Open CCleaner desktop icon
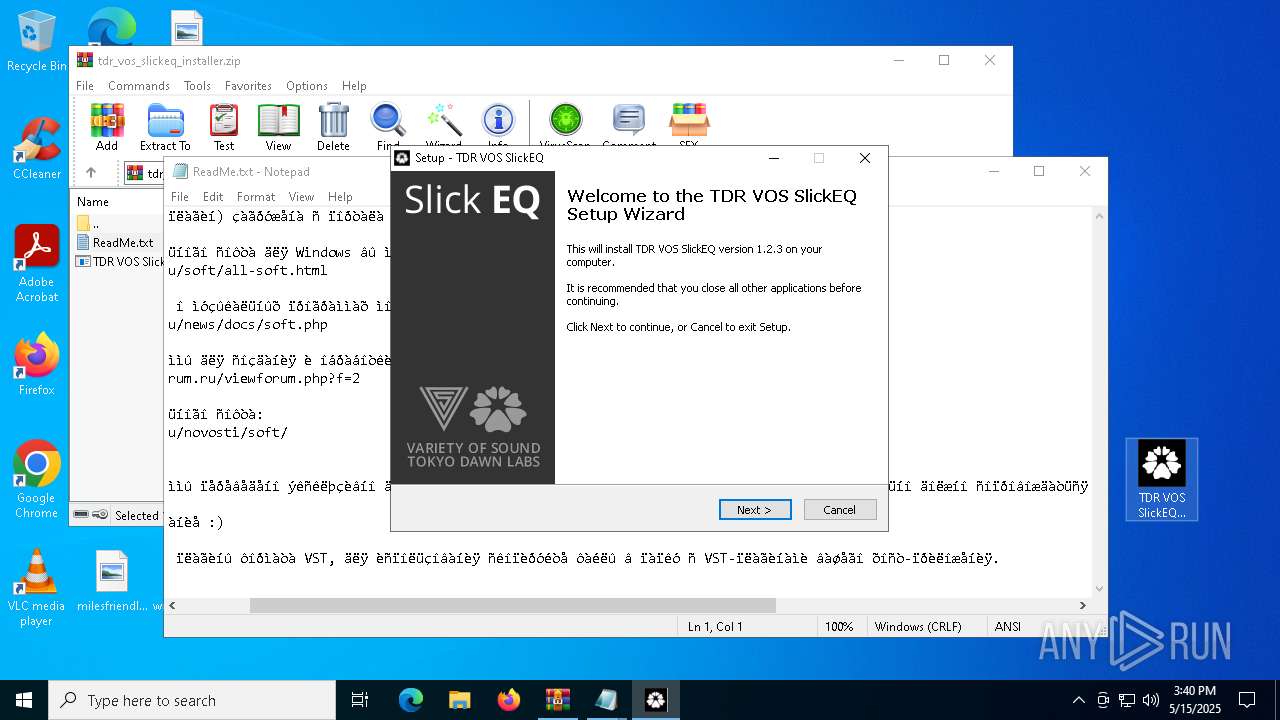The image size is (1280, 720). click(x=36, y=149)
